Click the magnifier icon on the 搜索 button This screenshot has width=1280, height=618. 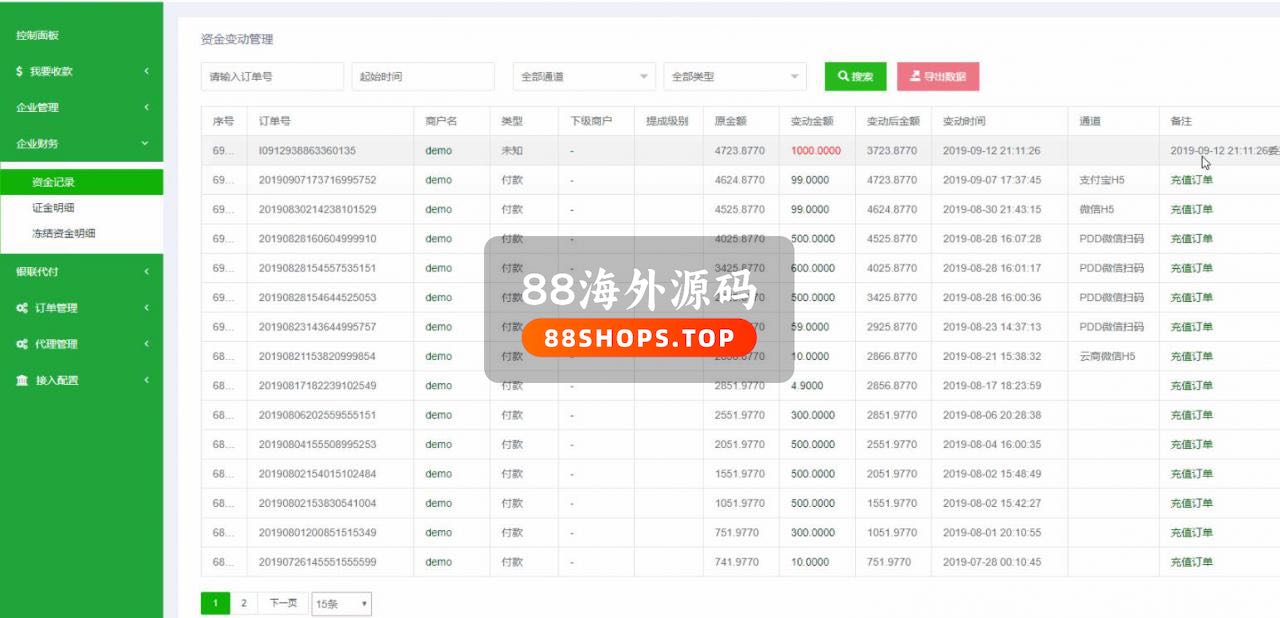[843, 76]
